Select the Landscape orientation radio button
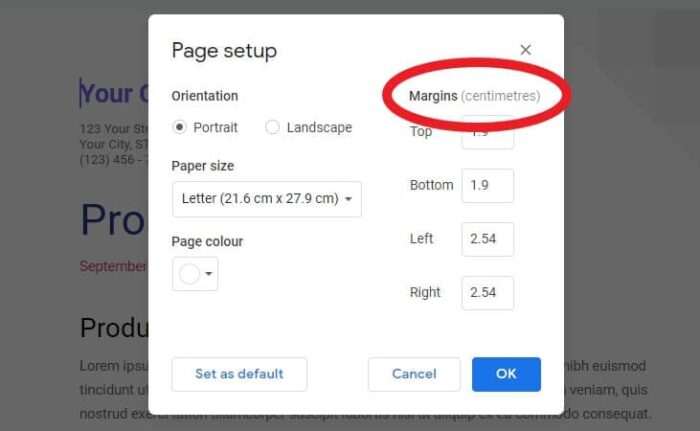 [x=272, y=127]
